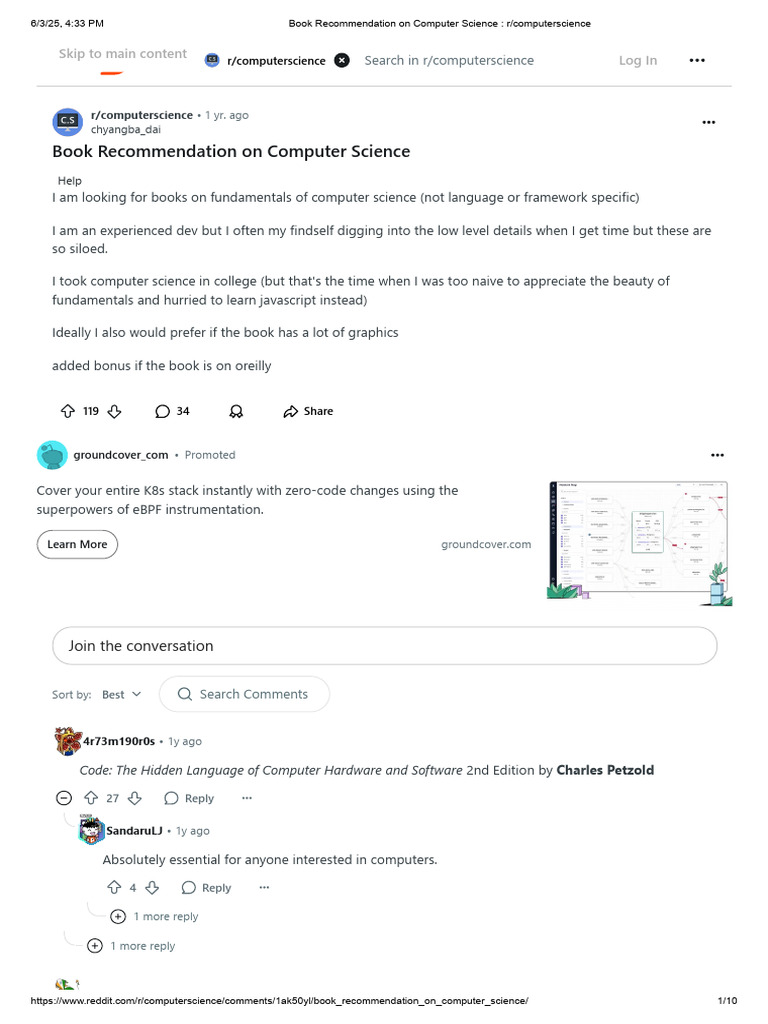The image size is (768, 1024).
Task: Open post options three-dot menu
Action: [x=709, y=122]
